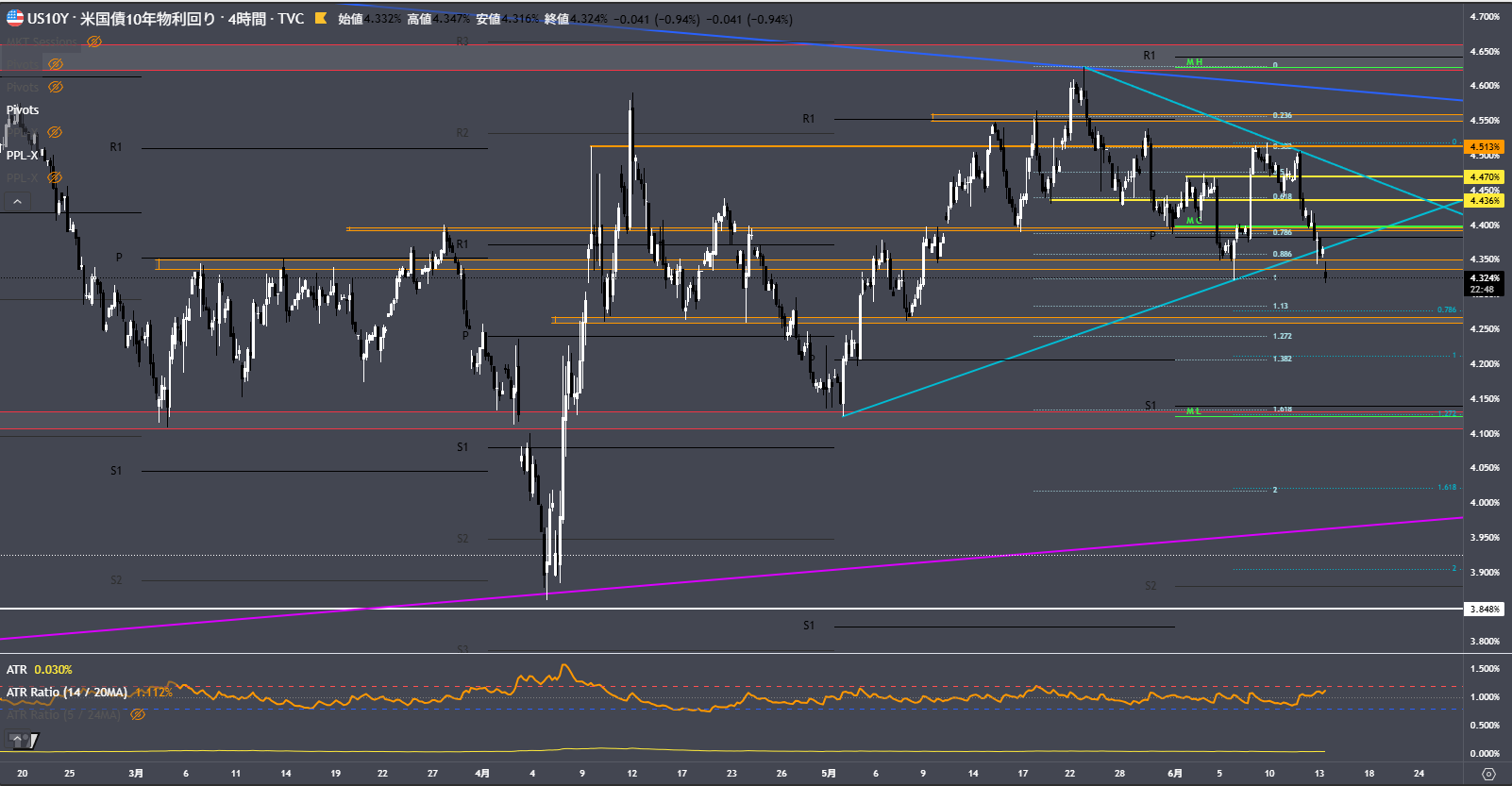The image size is (1512, 786).
Task: Collapse the ATR pane indicator legend
Action: 17,737
